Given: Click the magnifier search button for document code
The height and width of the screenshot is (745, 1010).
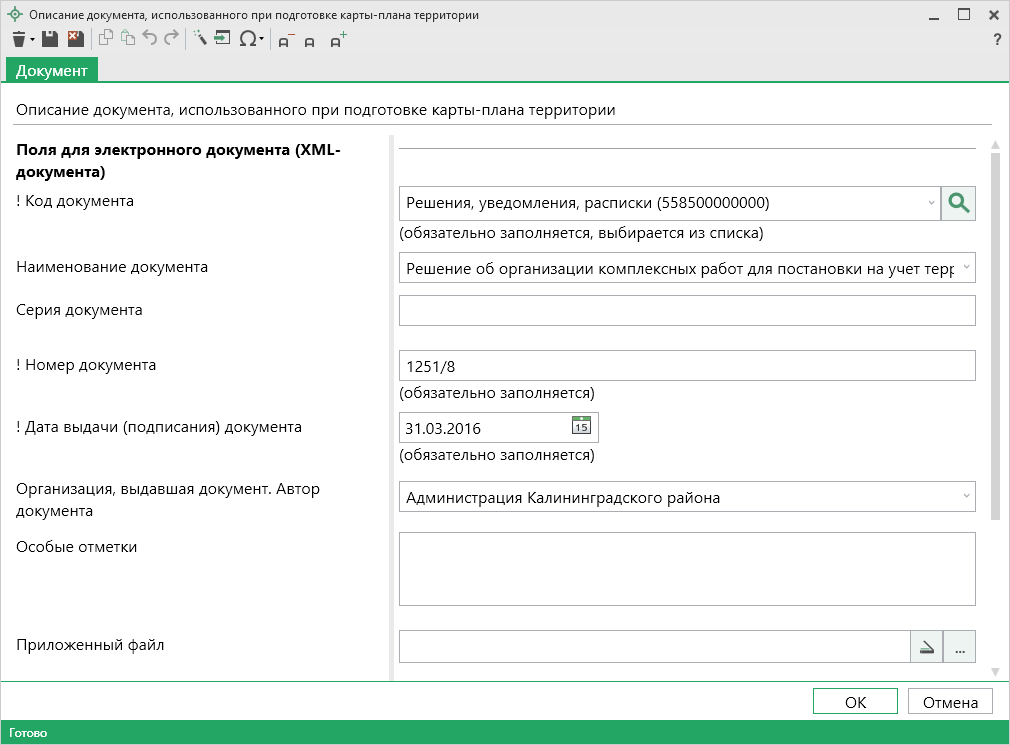Looking at the screenshot, I should [x=958, y=203].
